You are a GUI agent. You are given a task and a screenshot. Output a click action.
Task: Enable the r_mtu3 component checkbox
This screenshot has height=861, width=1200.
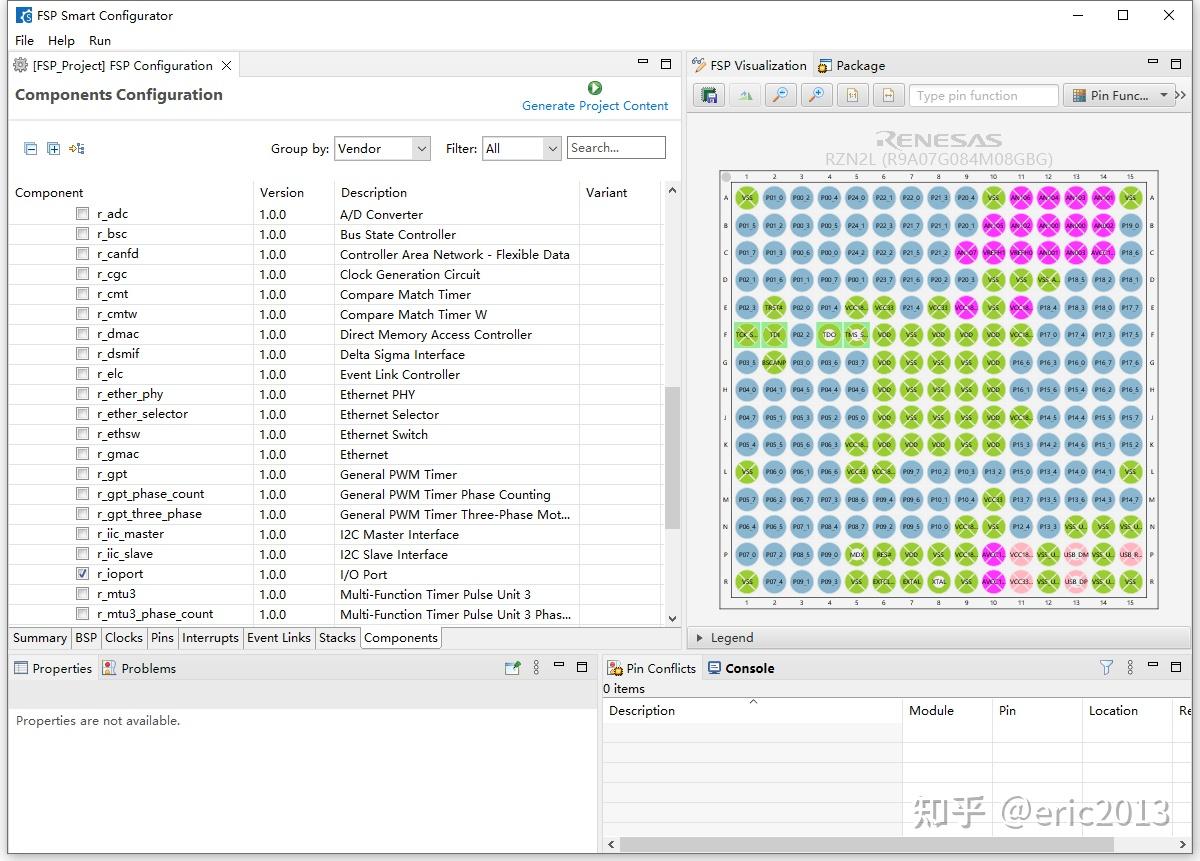click(82, 594)
